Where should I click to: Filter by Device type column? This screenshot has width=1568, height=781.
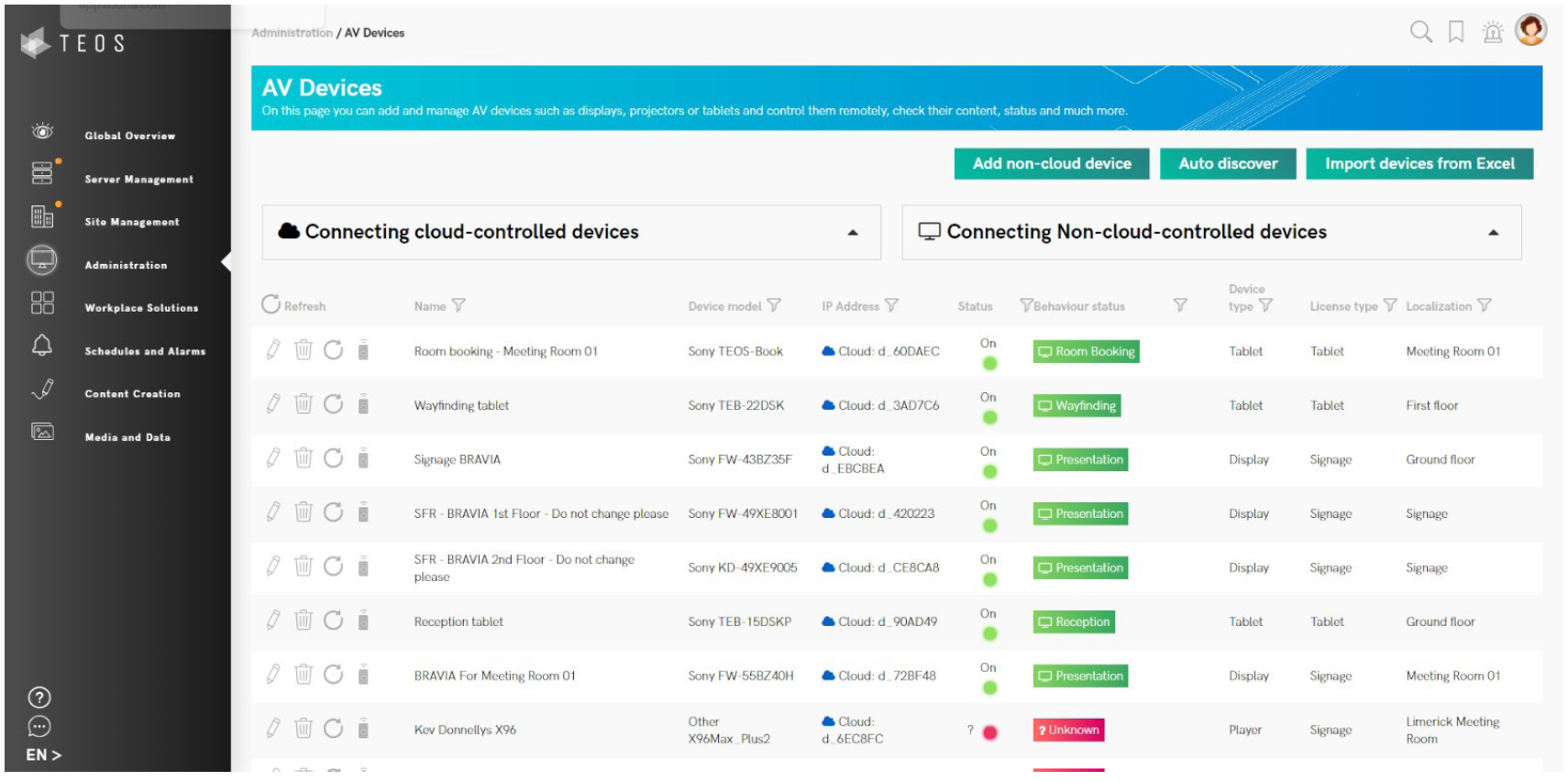coord(1265,305)
